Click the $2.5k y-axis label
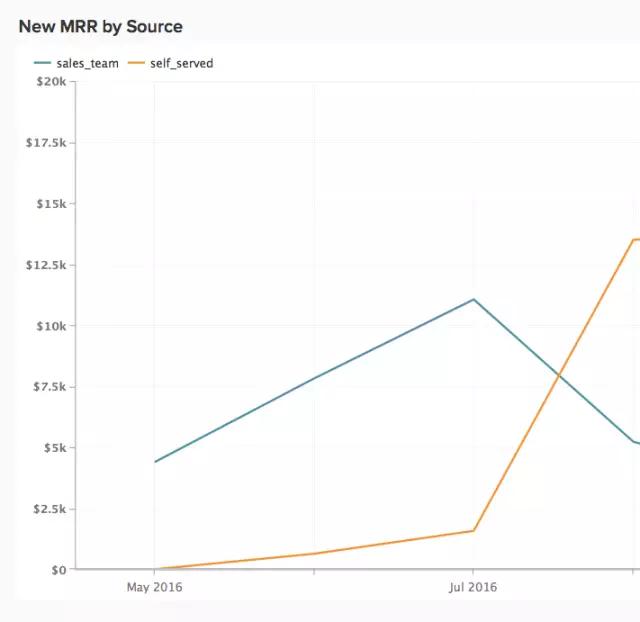The width and height of the screenshot is (640, 622). [48, 509]
